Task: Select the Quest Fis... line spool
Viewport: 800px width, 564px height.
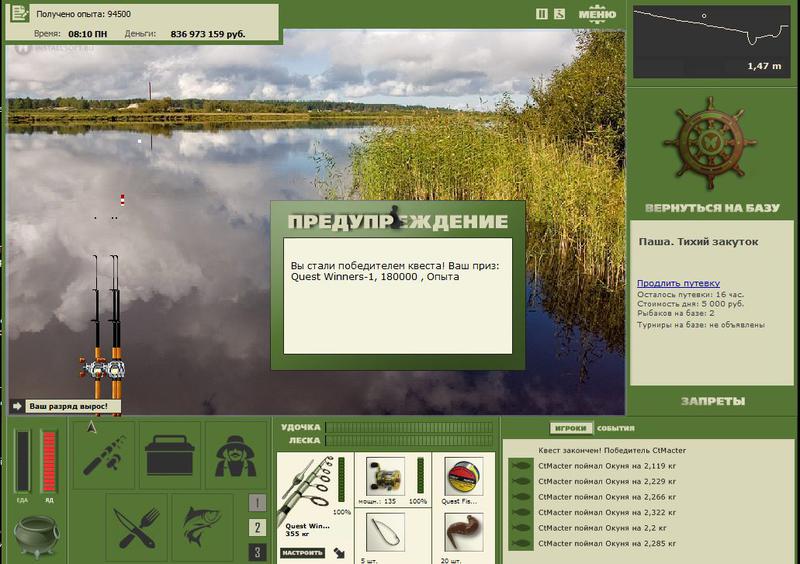Action: pyautogui.click(x=463, y=477)
